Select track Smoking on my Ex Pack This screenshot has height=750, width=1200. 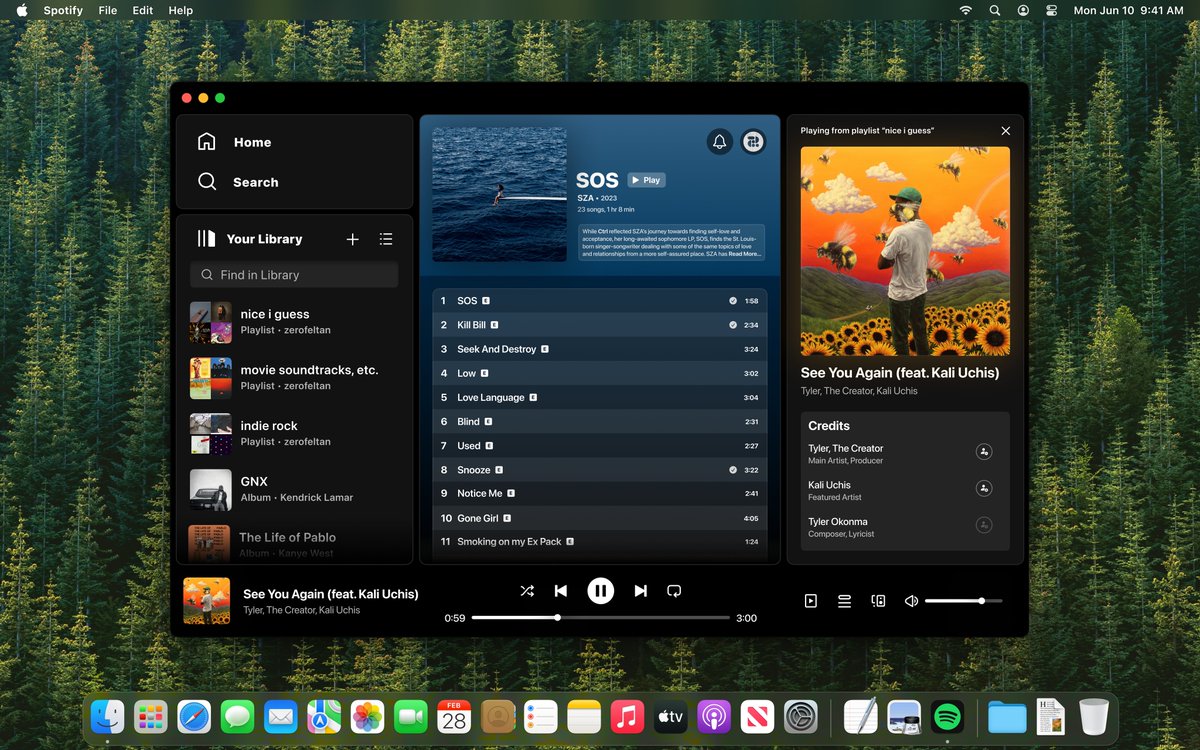pyautogui.click(x=600, y=541)
